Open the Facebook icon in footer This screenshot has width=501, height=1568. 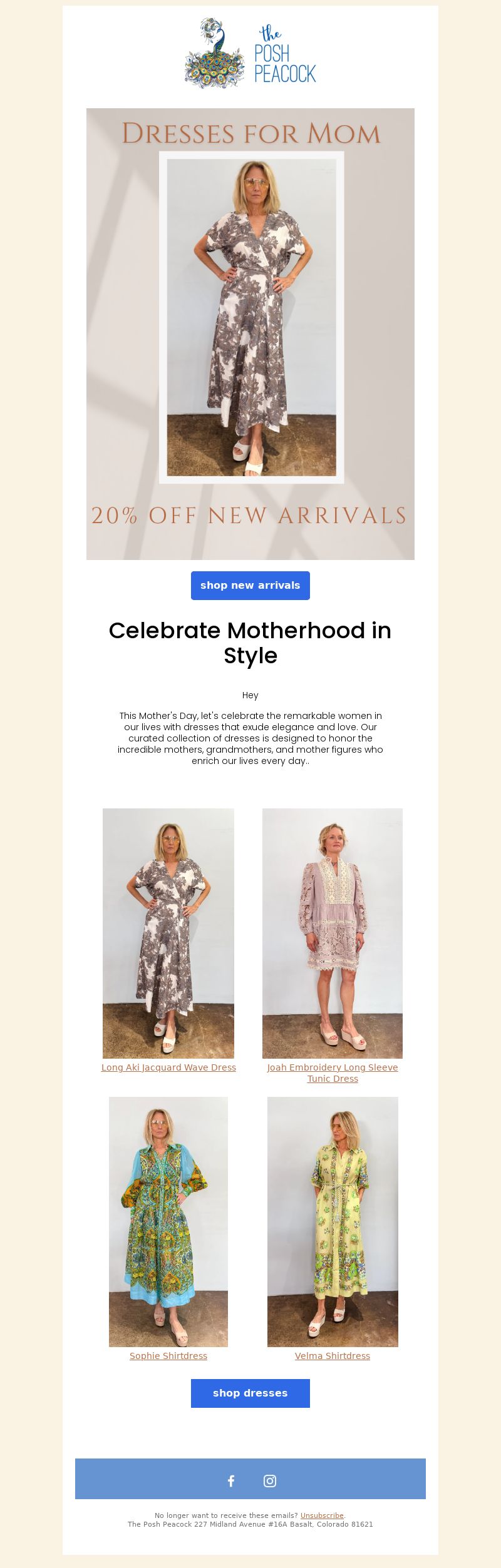pyautogui.click(x=231, y=1480)
